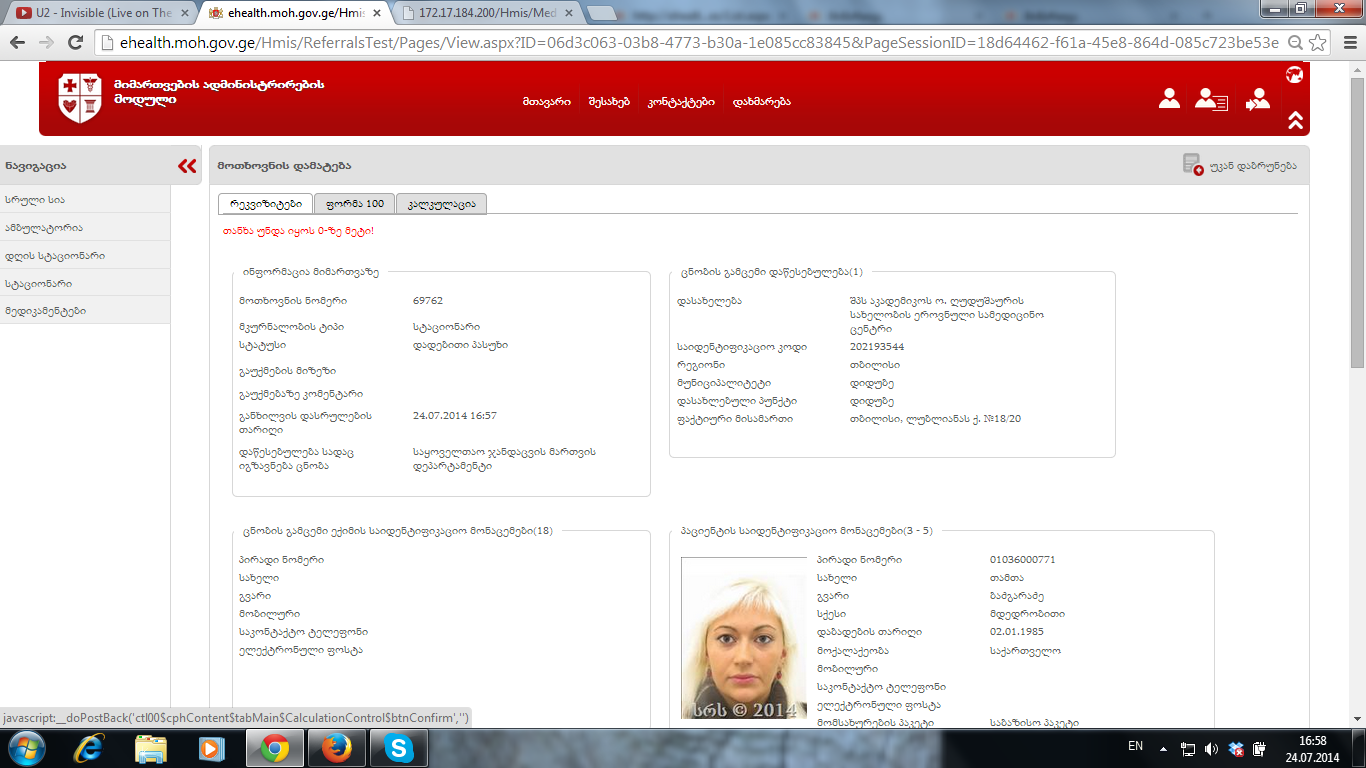Reload the page using browser refresh button
The width and height of the screenshot is (1366, 768).
point(75,43)
